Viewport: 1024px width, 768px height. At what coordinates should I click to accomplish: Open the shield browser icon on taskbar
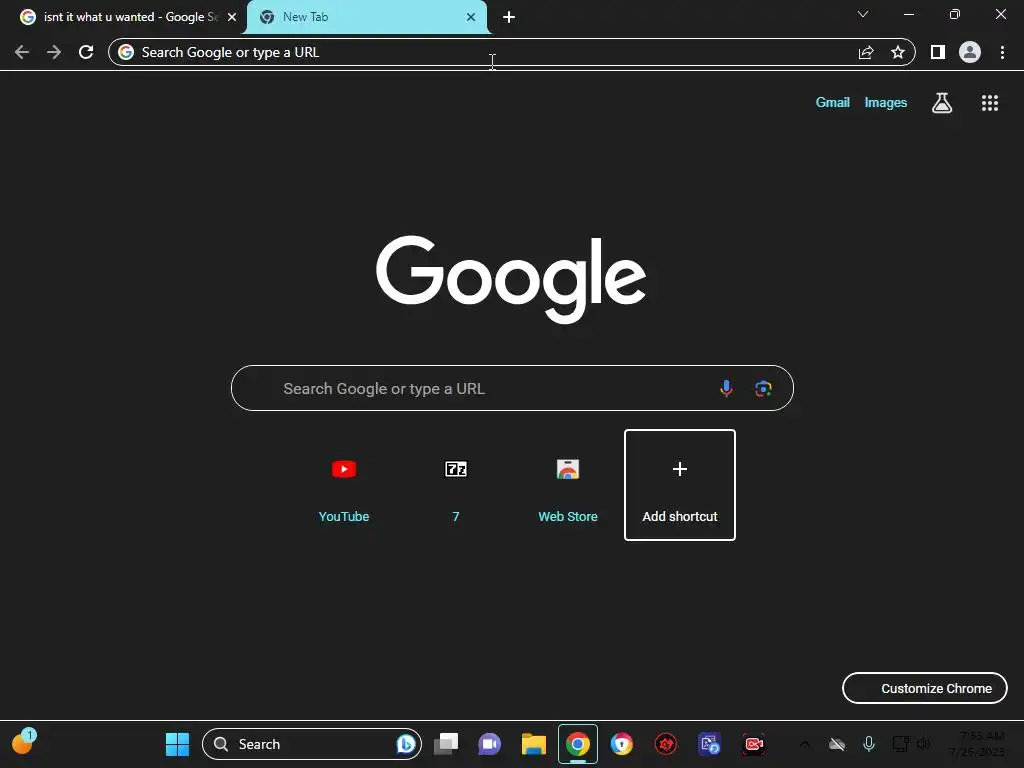coord(622,744)
